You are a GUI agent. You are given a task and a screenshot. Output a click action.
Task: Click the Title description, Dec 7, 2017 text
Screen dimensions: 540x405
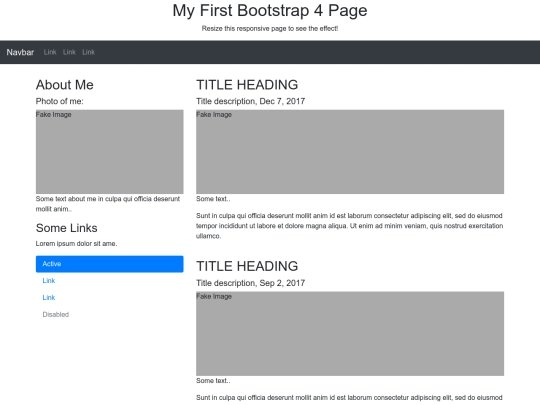click(x=250, y=101)
